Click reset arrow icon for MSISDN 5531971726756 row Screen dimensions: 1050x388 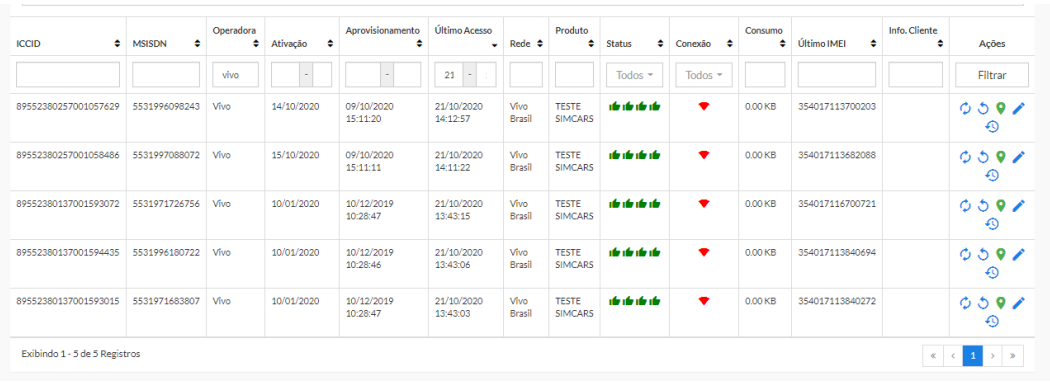983,206
